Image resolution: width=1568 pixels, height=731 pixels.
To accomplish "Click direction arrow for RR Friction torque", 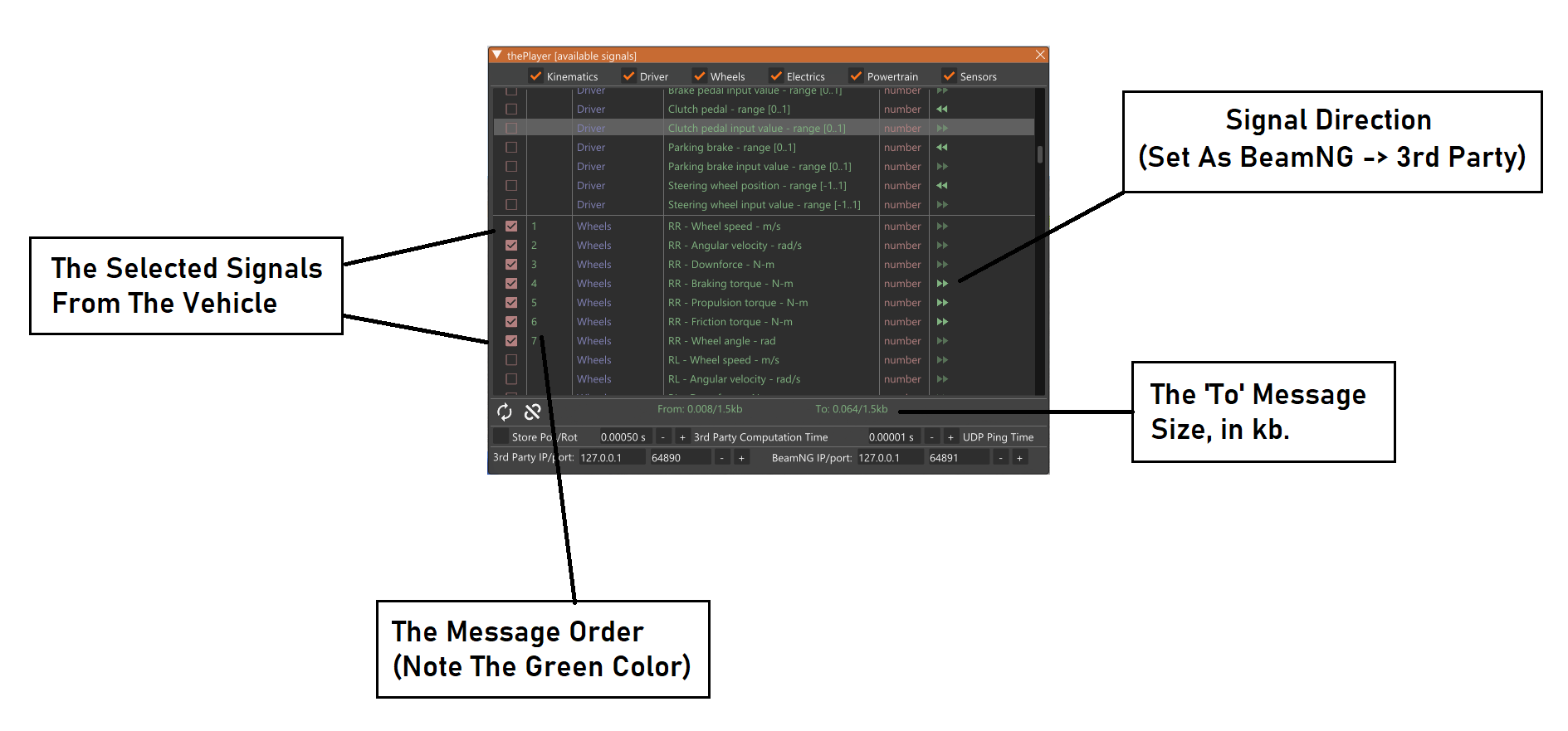I will coord(942,322).
